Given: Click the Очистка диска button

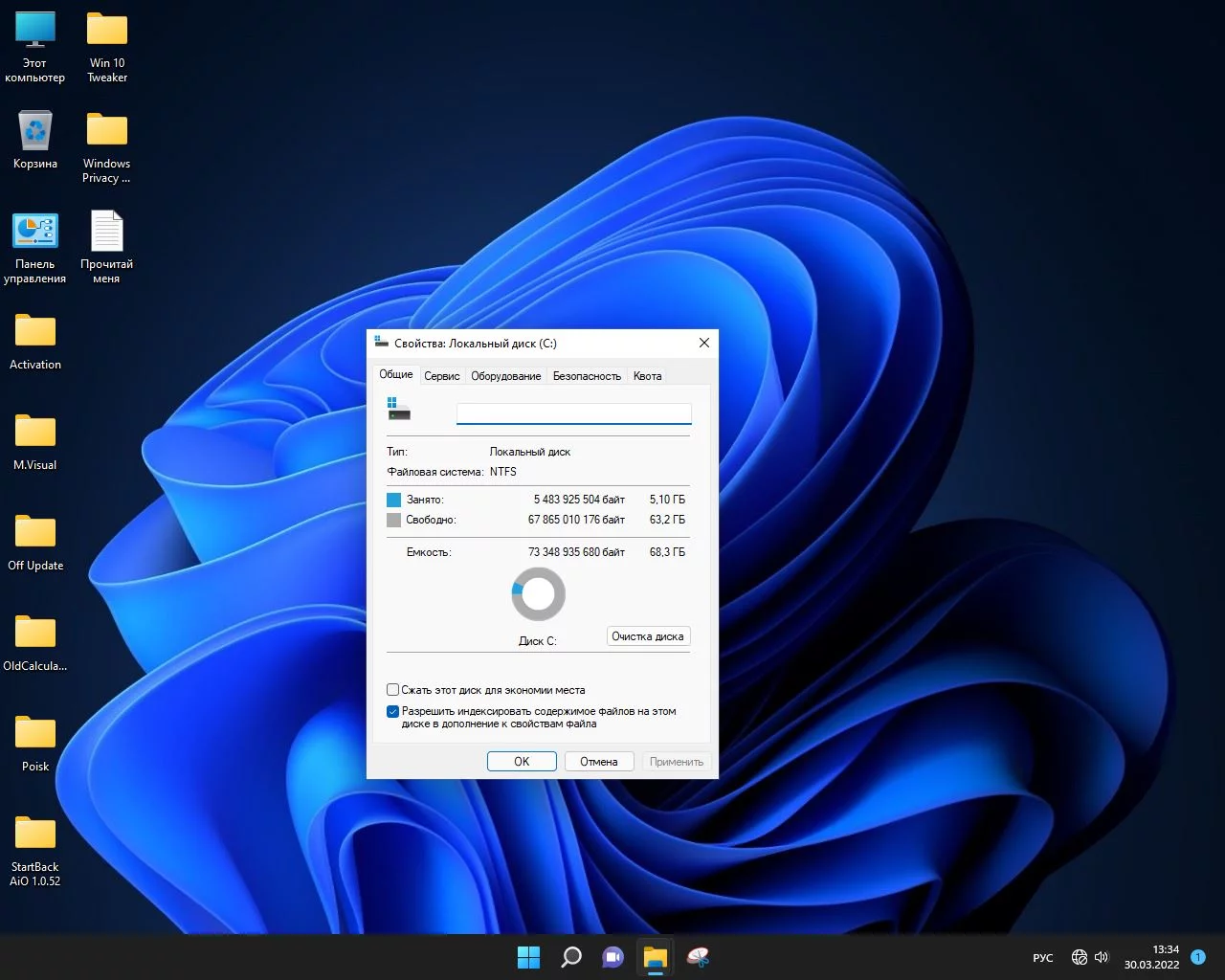Looking at the screenshot, I should pos(648,636).
